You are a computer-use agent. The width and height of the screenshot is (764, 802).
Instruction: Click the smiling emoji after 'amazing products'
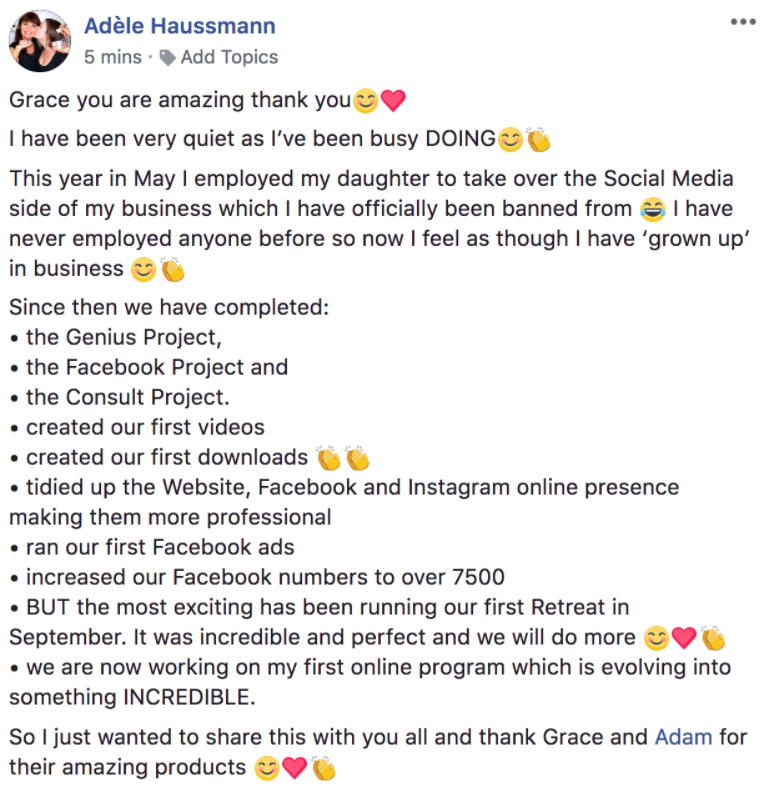[x=266, y=769]
